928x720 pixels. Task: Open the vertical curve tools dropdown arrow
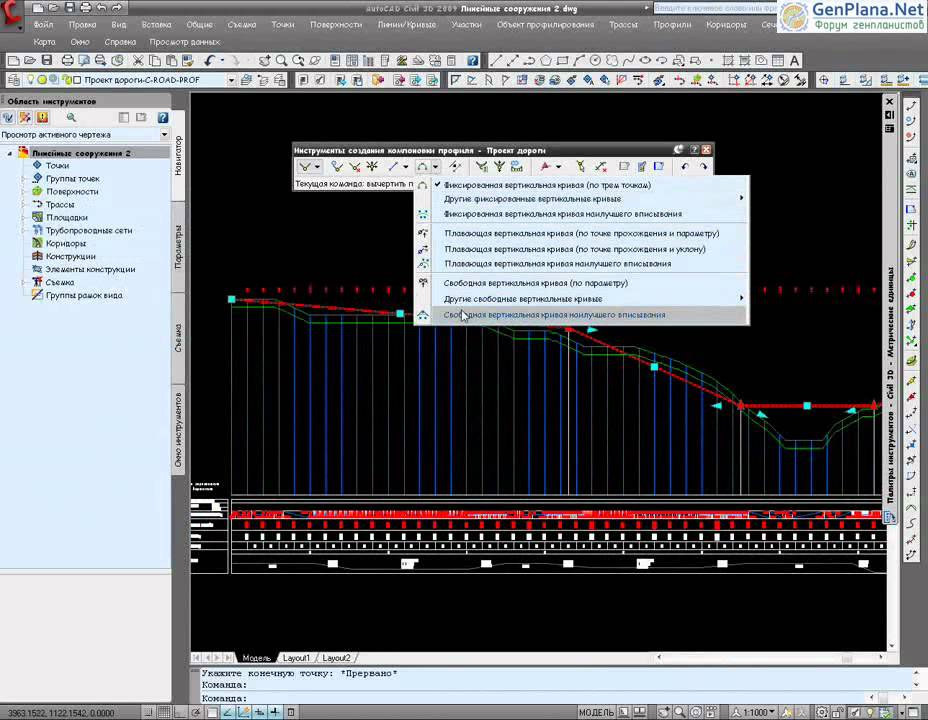[x=435, y=167]
